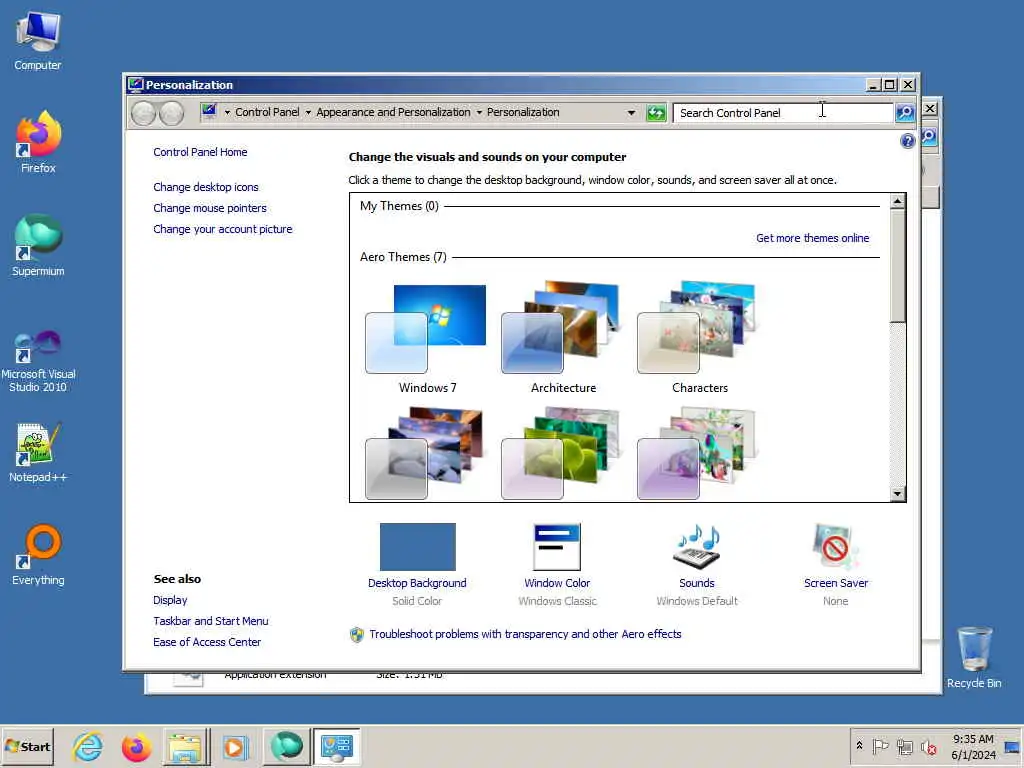Open the Help question mark icon
The image size is (1024, 768).
point(907,140)
